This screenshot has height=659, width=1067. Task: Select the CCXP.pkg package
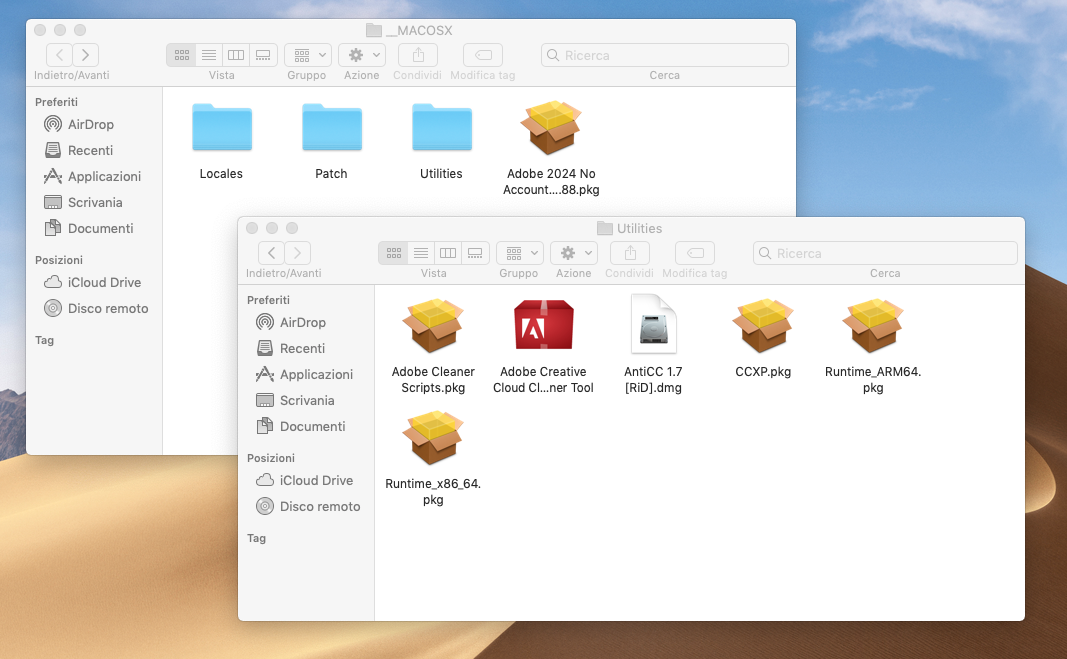[763, 325]
